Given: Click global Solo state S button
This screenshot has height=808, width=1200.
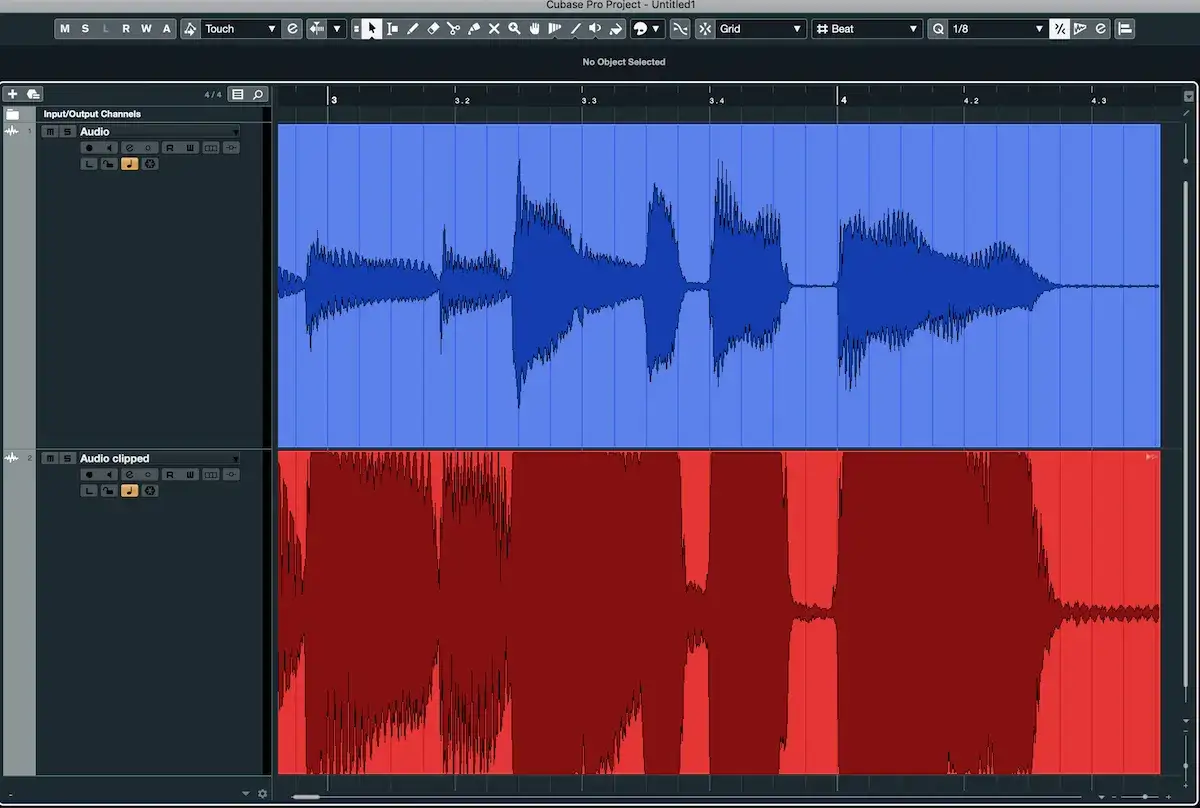Looking at the screenshot, I should [x=85, y=29].
